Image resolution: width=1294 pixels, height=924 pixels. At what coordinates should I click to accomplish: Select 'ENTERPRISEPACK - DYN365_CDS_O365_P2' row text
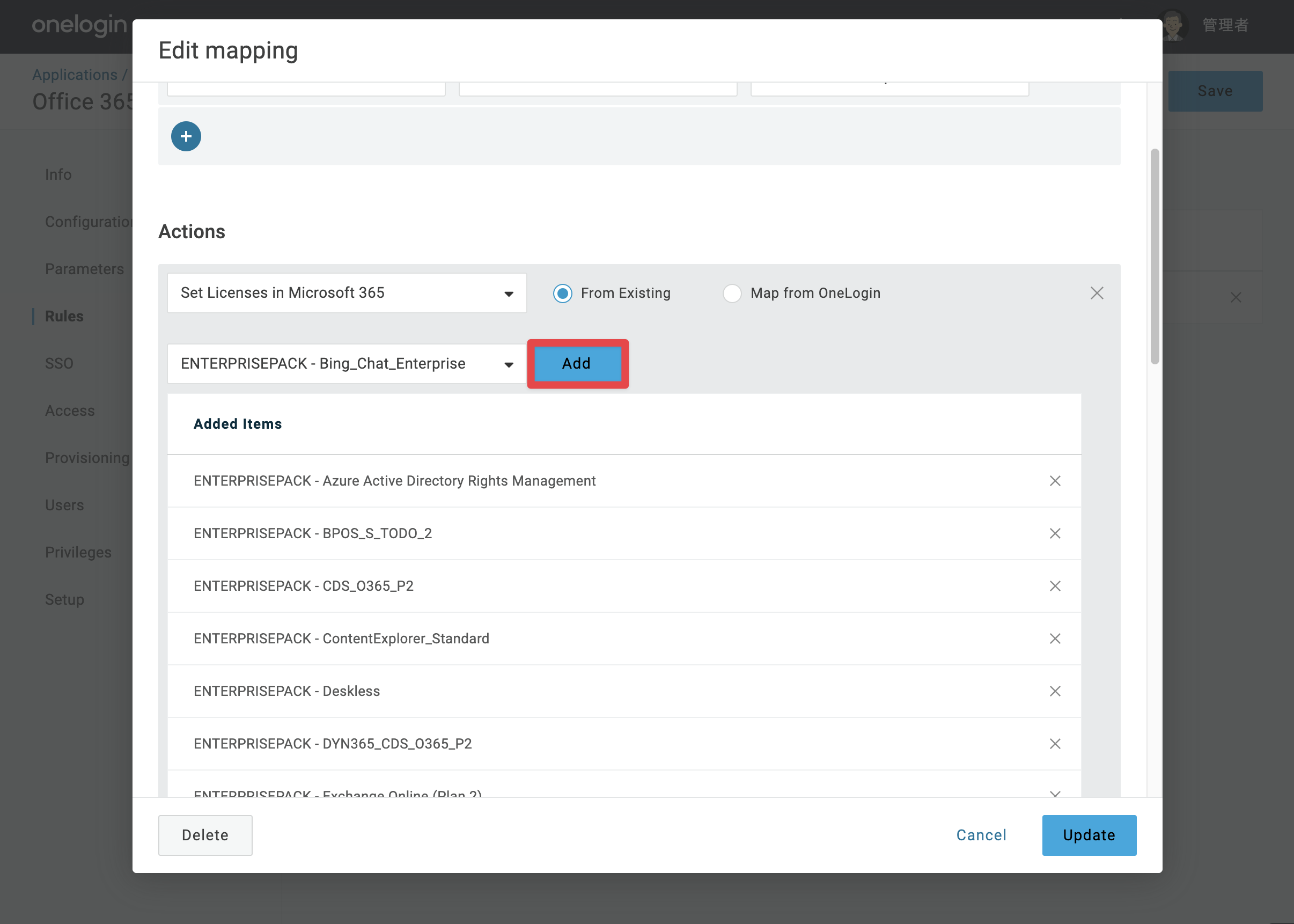tap(333, 744)
